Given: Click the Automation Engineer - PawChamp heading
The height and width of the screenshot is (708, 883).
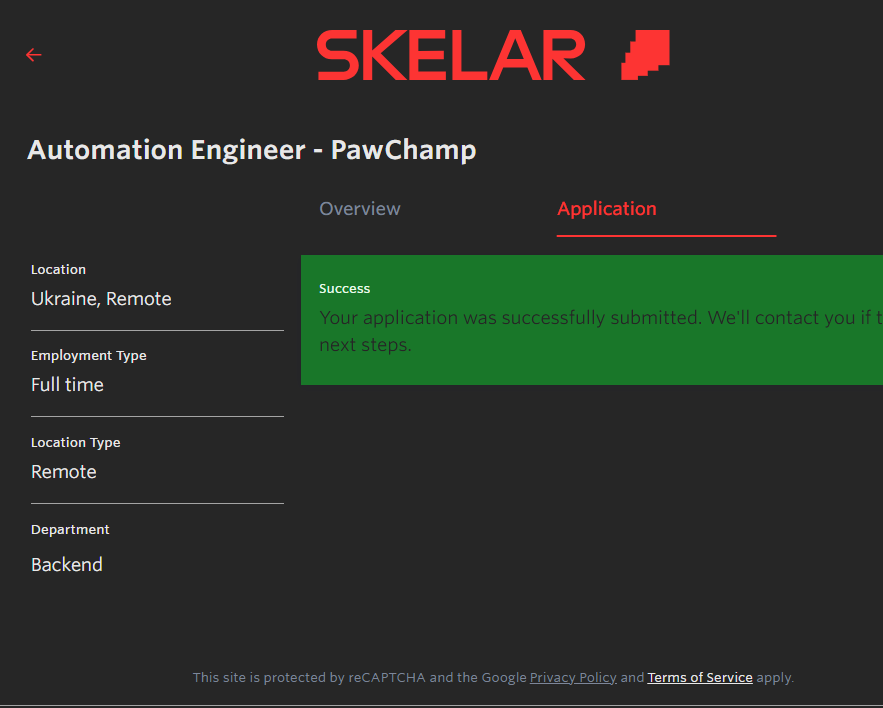Looking at the screenshot, I should (x=252, y=150).
